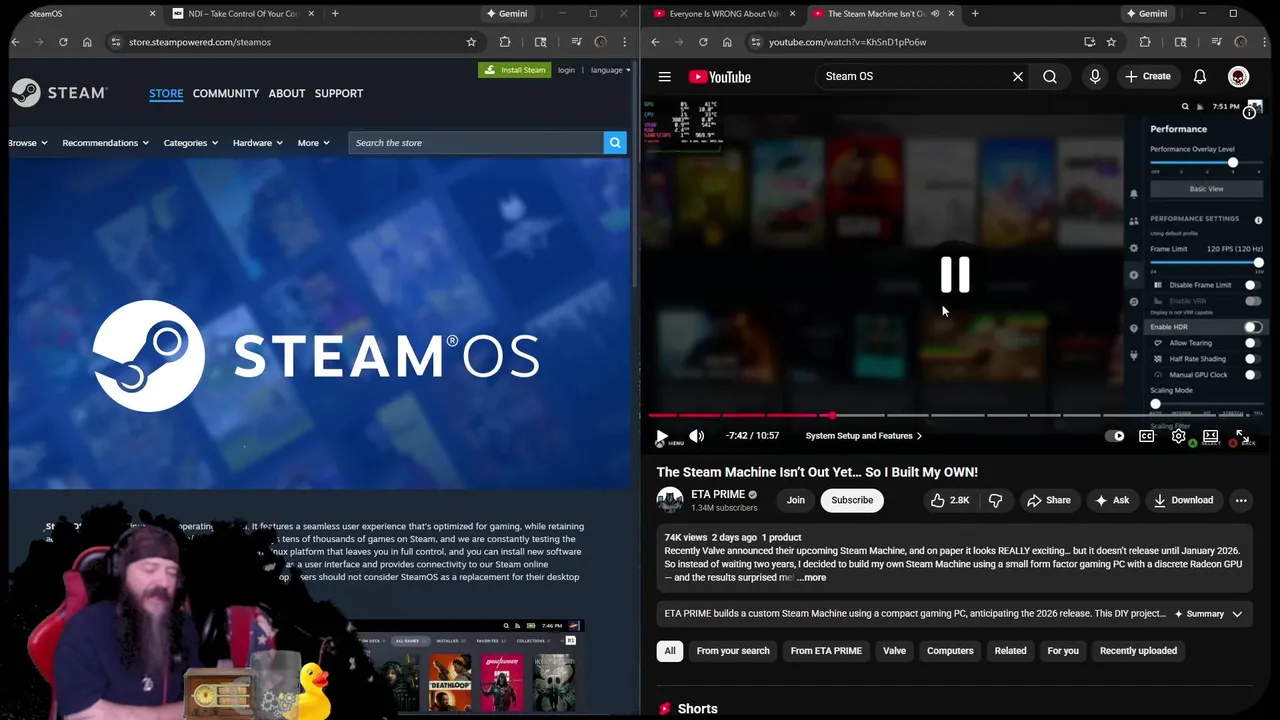Click the Steam login link

click(x=566, y=70)
